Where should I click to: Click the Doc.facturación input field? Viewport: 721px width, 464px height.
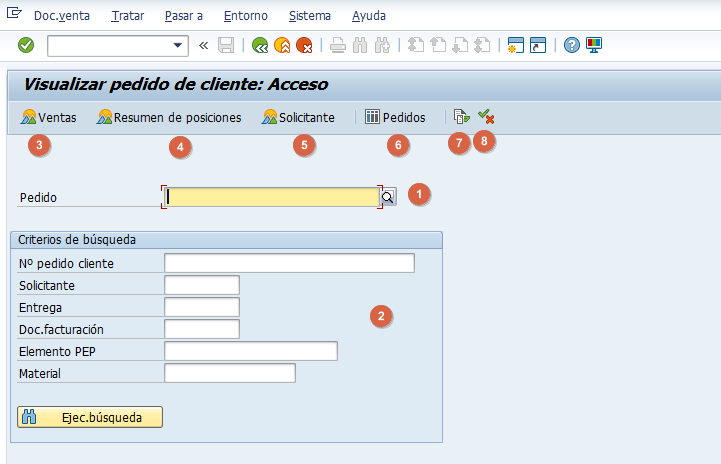(202, 329)
